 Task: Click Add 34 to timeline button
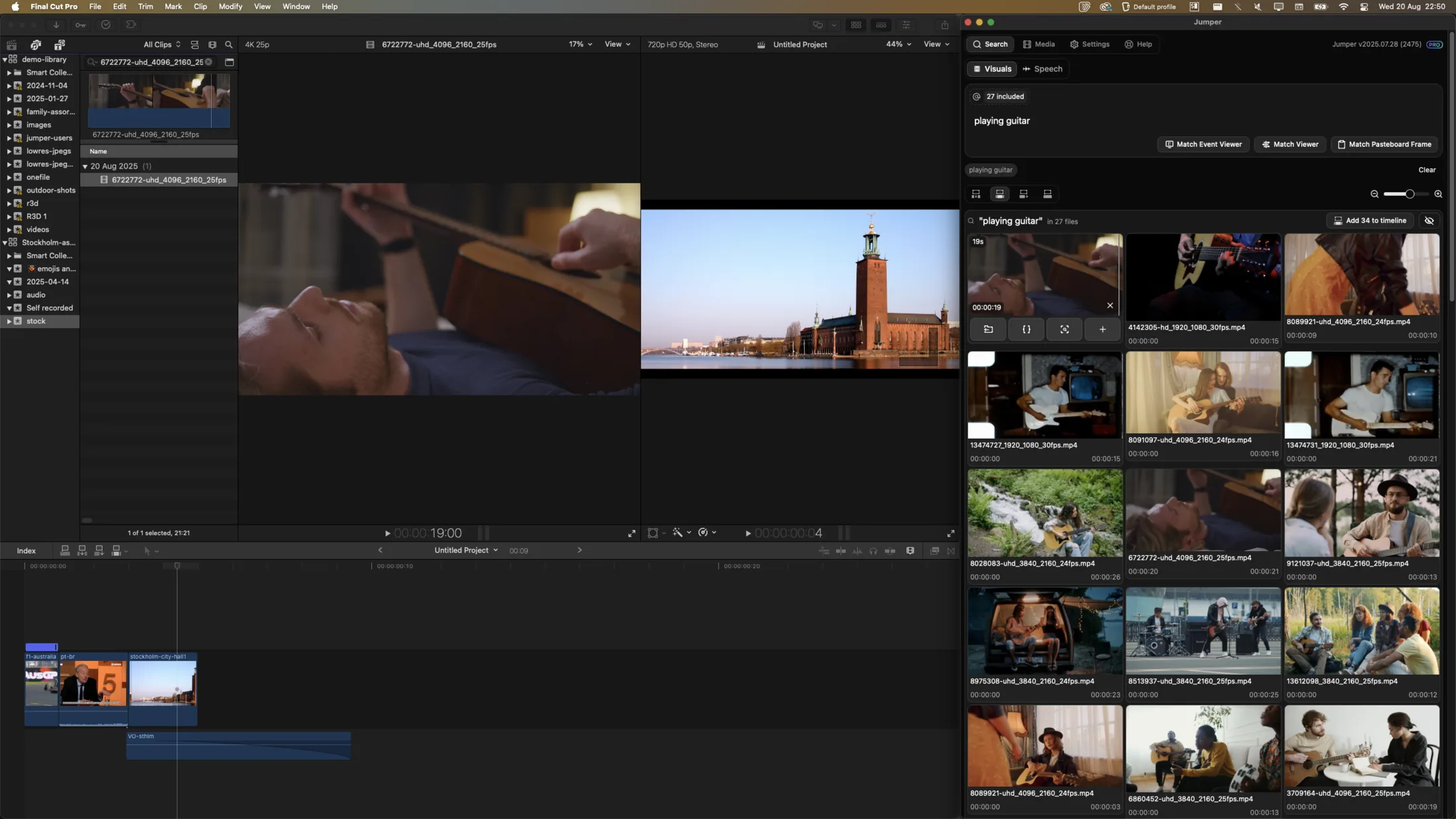click(1370, 221)
